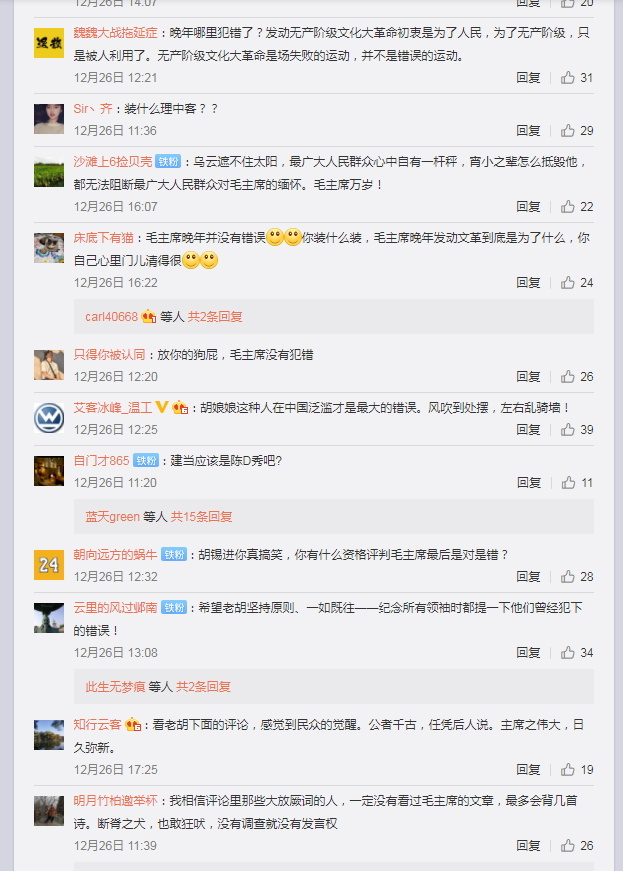Image resolution: width=623 pixels, height=871 pixels.
Task: Open the yellow 24 avatar of 朝向远方的蜗牛
Action: pos(49,565)
